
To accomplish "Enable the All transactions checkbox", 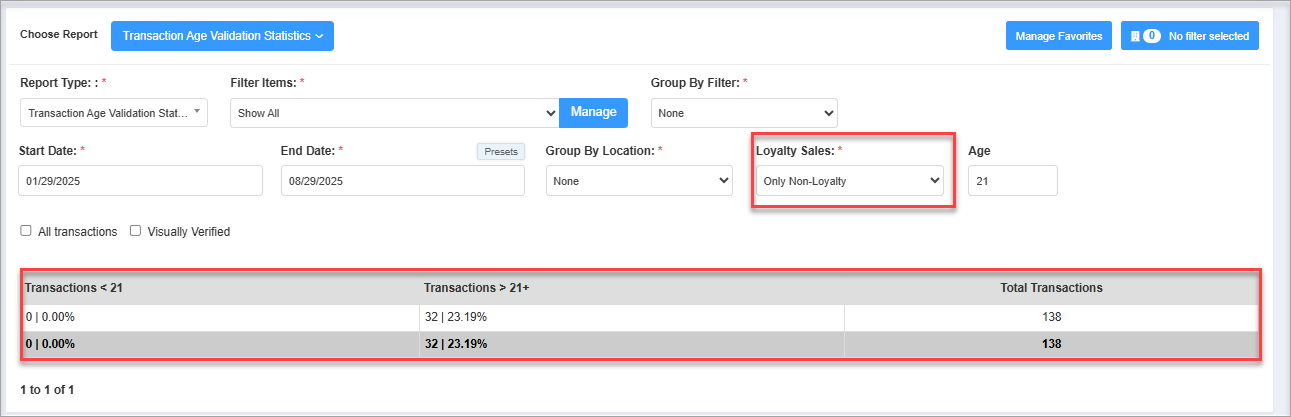I will click(26, 231).
